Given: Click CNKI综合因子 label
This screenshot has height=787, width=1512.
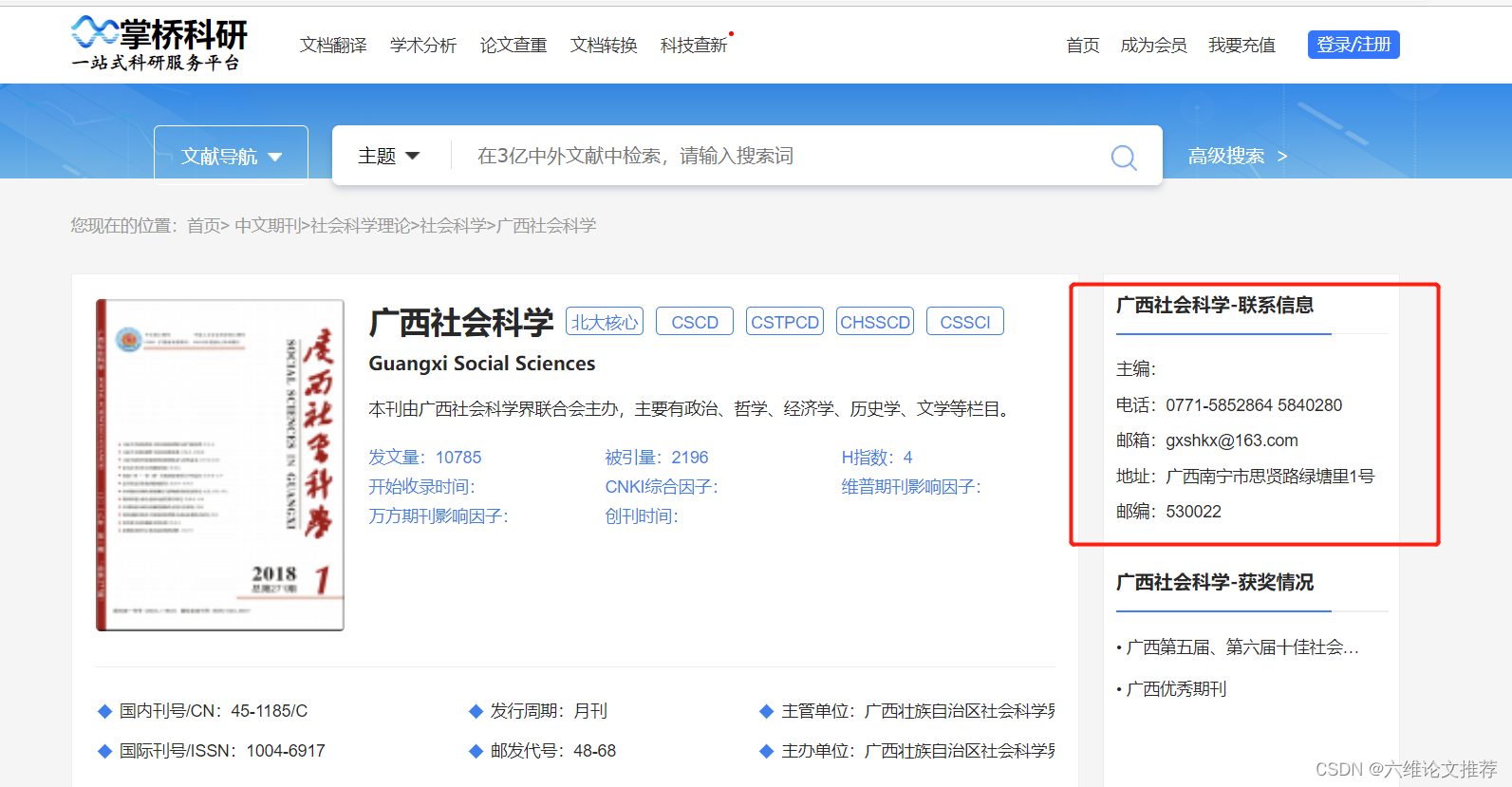Looking at the screenshot, I should (662, 487).
